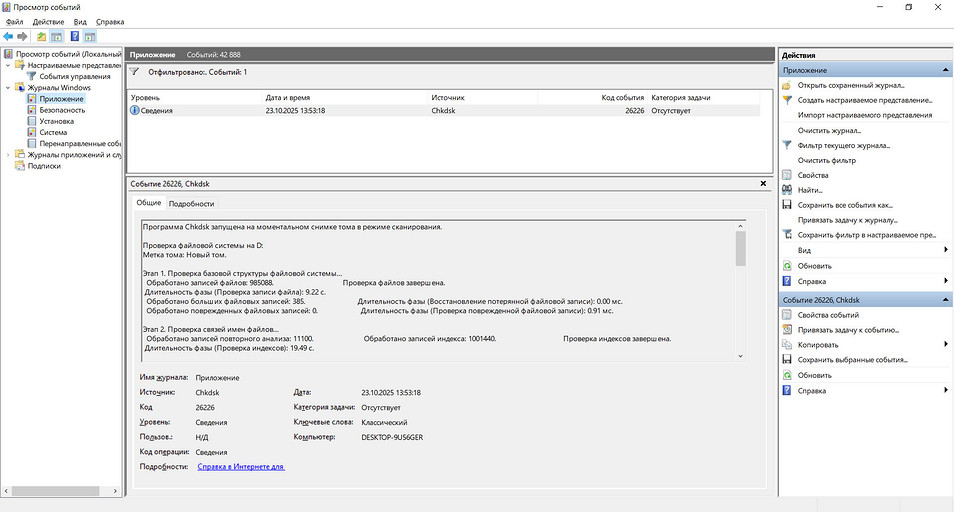Image resolution: width=954 pixels, height=512 pixels.
Task: Open 'Фильтр текущего журнала' in the Actions pane
Action: pos(843,145)
